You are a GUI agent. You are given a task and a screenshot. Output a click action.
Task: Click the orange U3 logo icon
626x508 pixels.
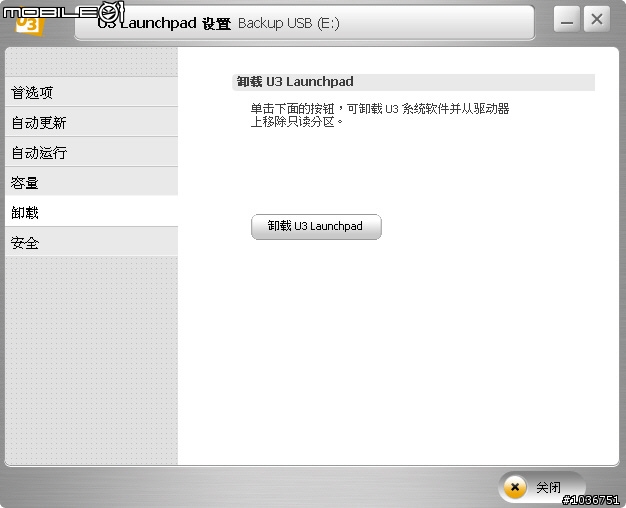coord(29,26)
